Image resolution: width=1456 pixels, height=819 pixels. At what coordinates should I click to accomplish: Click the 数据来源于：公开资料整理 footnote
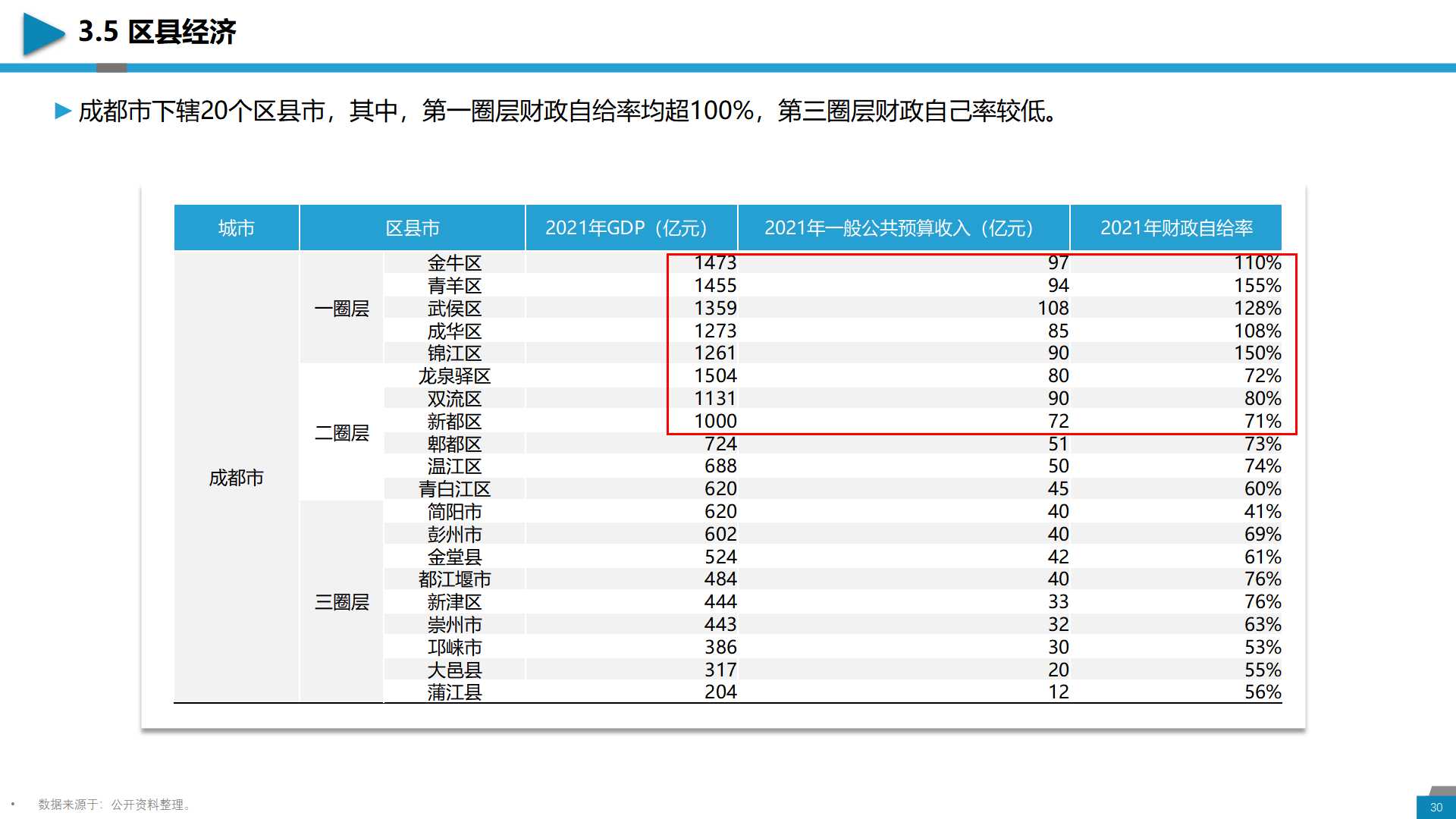[x=116, y=805]
